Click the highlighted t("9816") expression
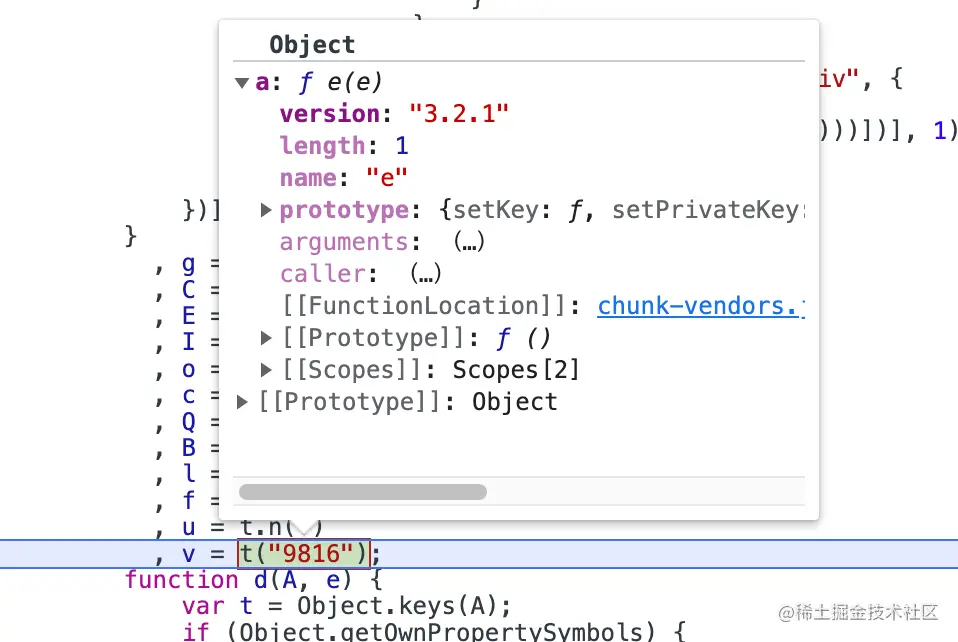Viewport: 958px width, 642px height. tap(304, 554)
